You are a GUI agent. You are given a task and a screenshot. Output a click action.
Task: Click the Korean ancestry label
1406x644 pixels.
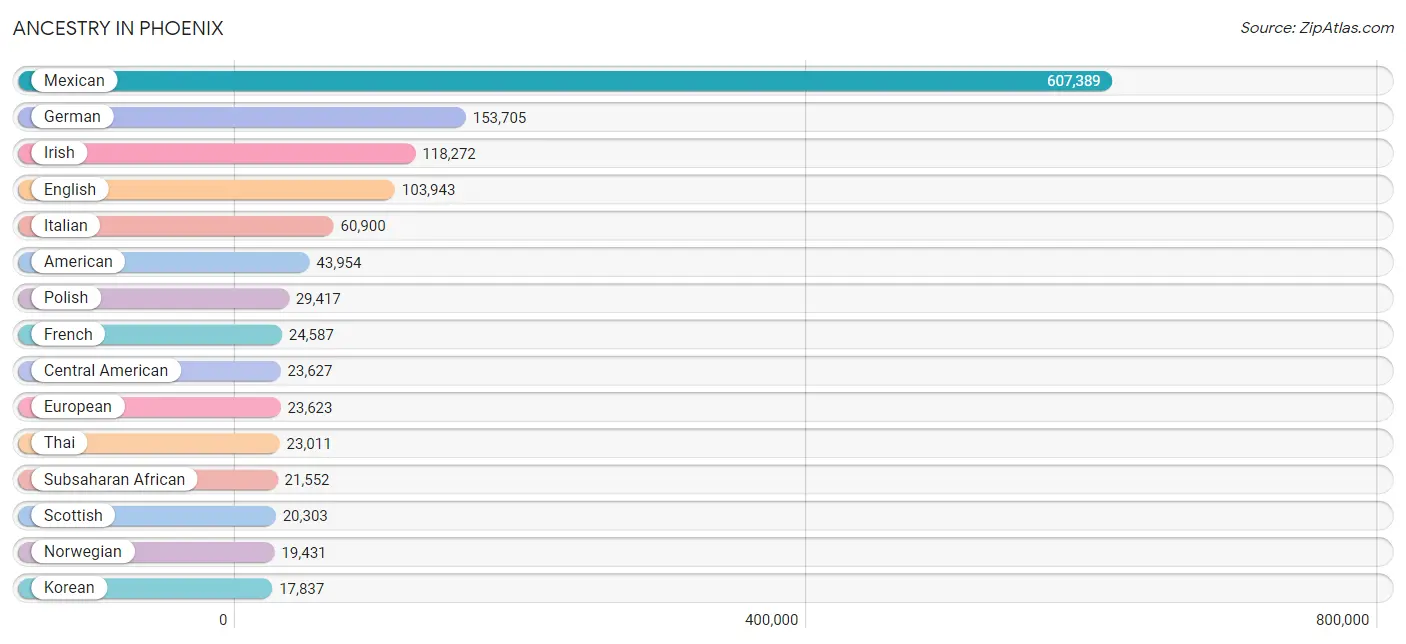[x=69, y=587]
